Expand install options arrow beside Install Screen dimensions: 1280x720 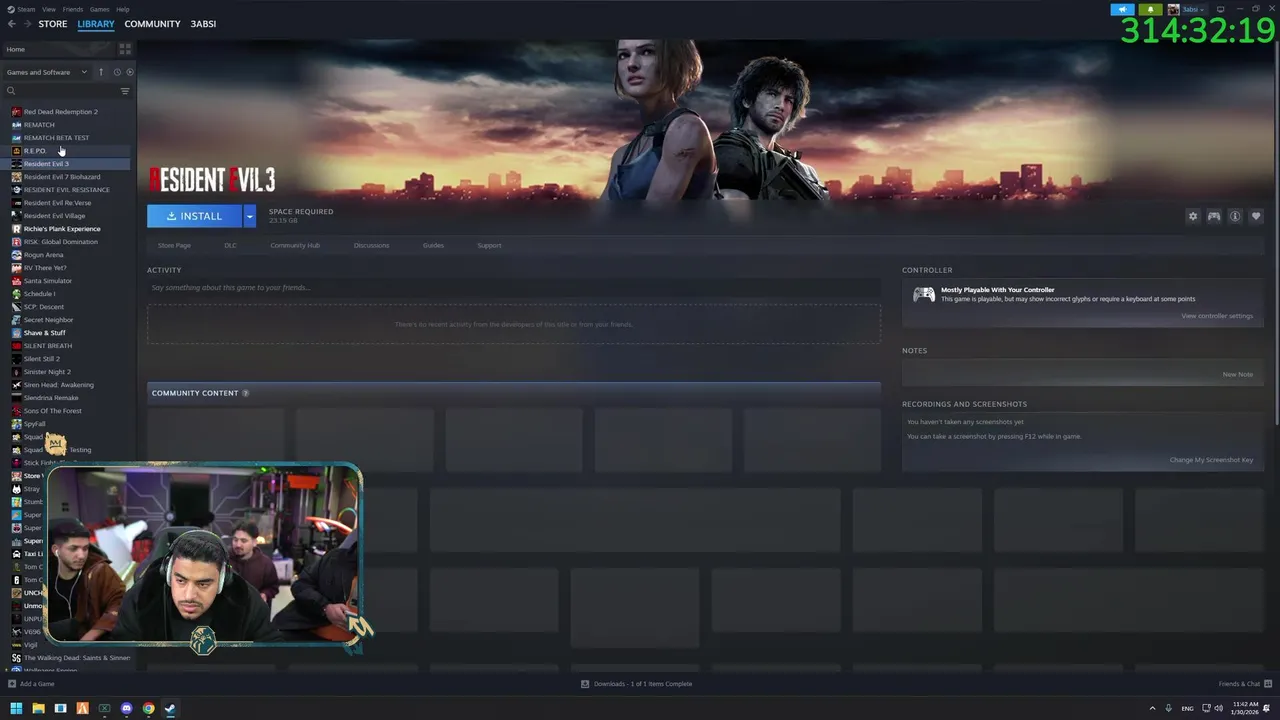[x=250, y=216]
